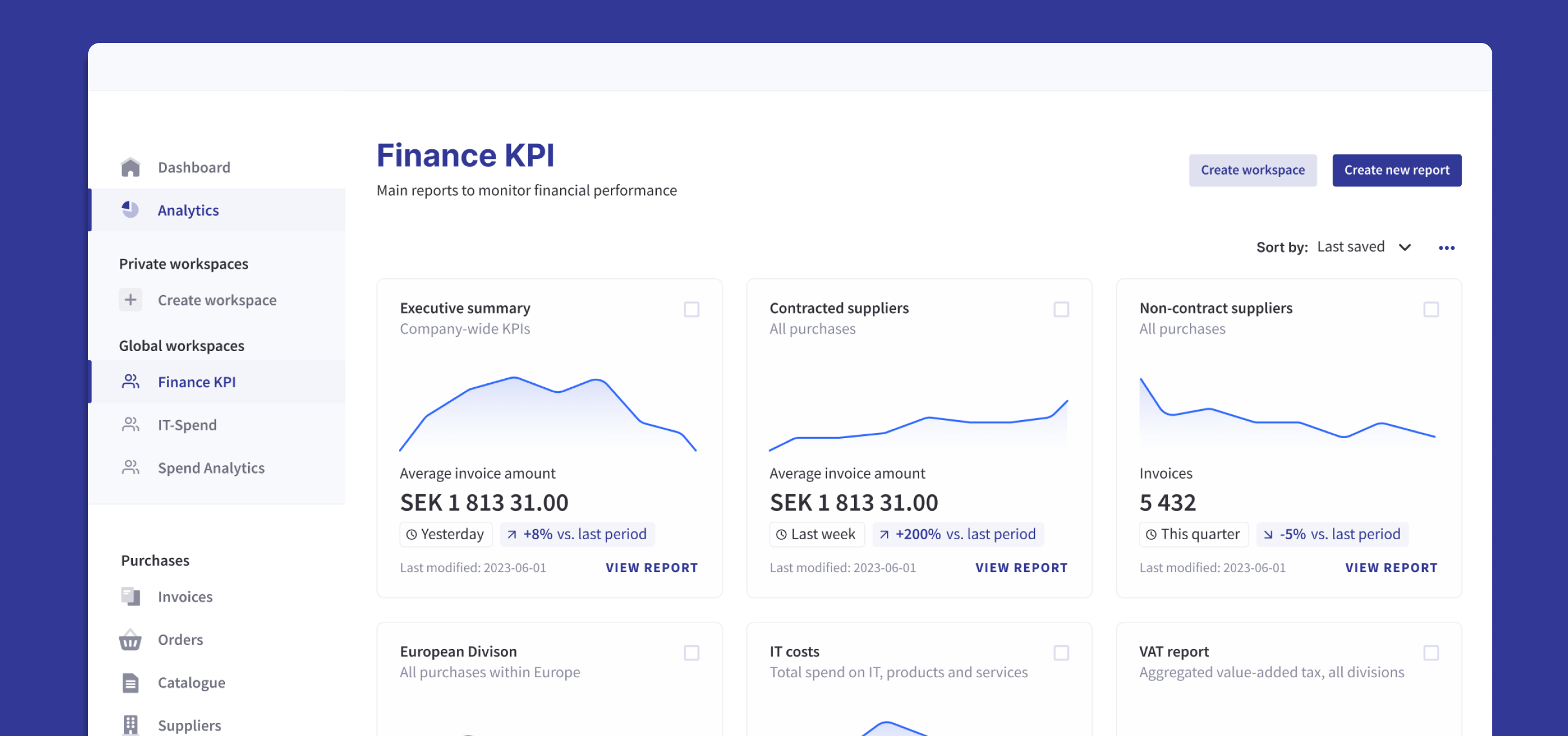Click the Dashboard home icon
1568x736 pixels.
pyautogui.click(x=130, y=167)
